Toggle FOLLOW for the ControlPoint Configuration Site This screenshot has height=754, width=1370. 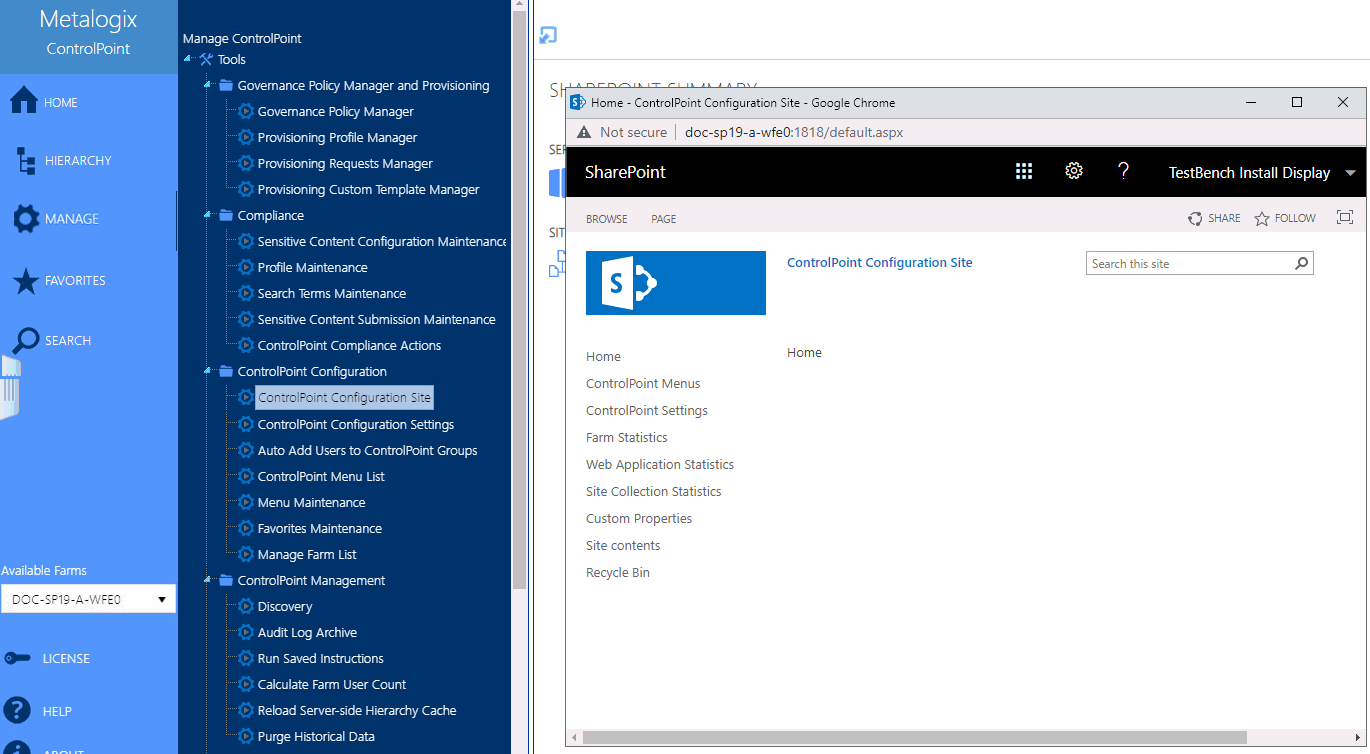tap(1284, 217)
